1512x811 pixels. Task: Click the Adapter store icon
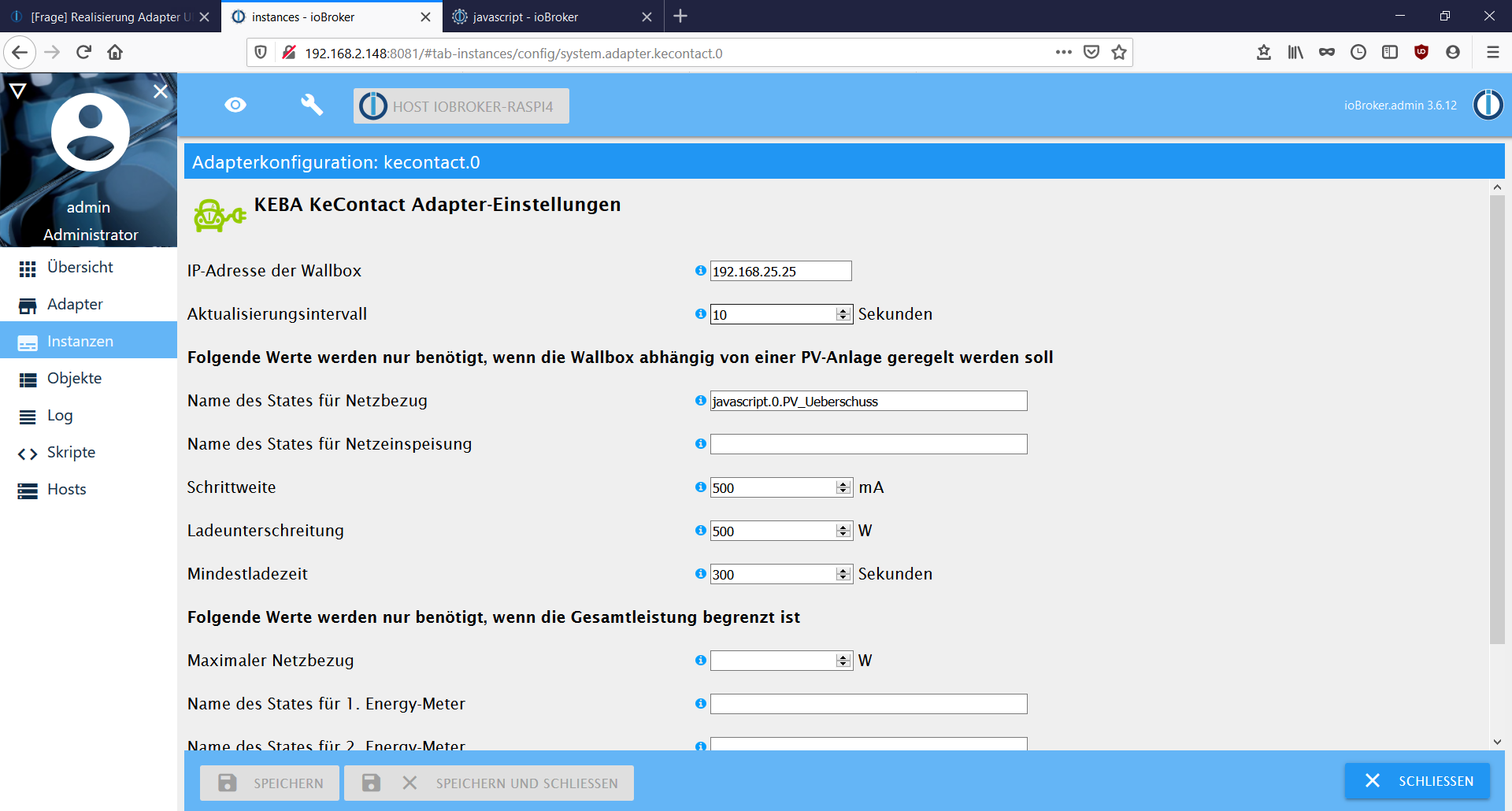28,306
